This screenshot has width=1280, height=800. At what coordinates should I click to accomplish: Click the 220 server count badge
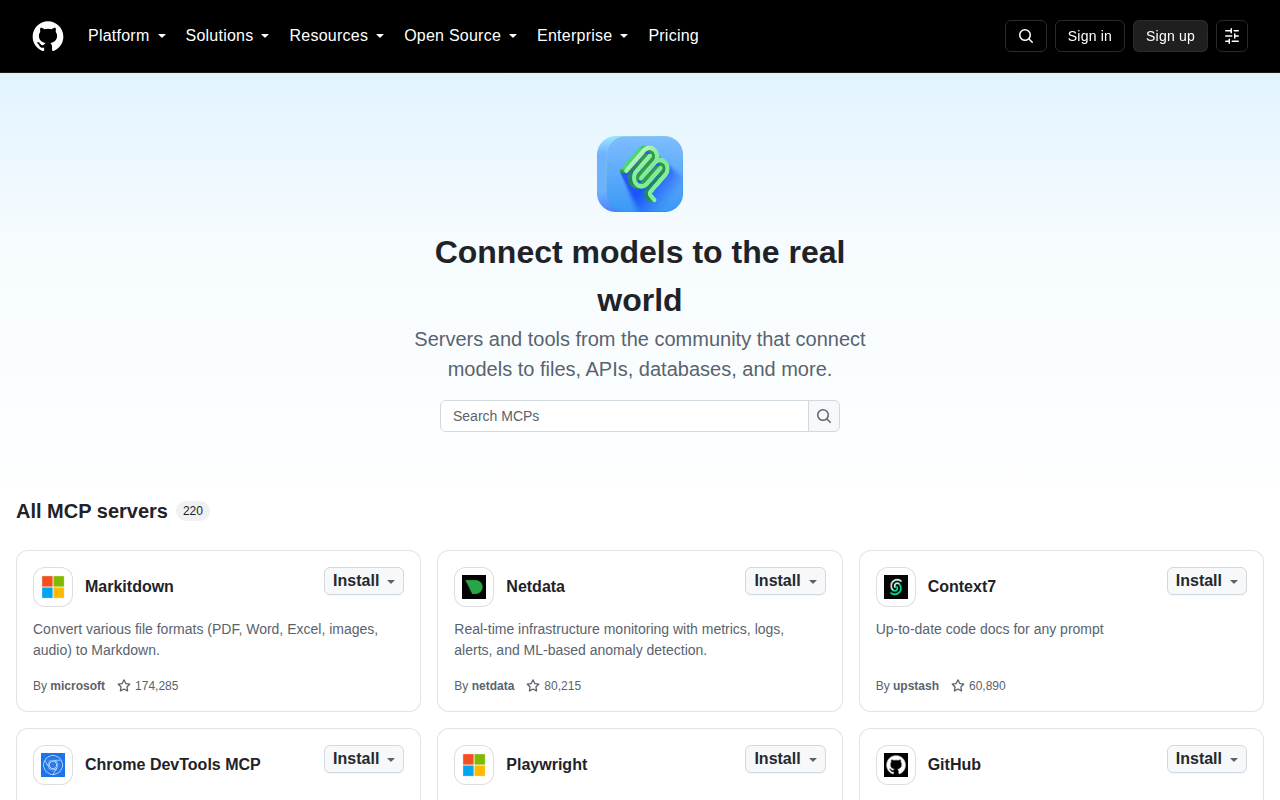[x=193, y=511]
